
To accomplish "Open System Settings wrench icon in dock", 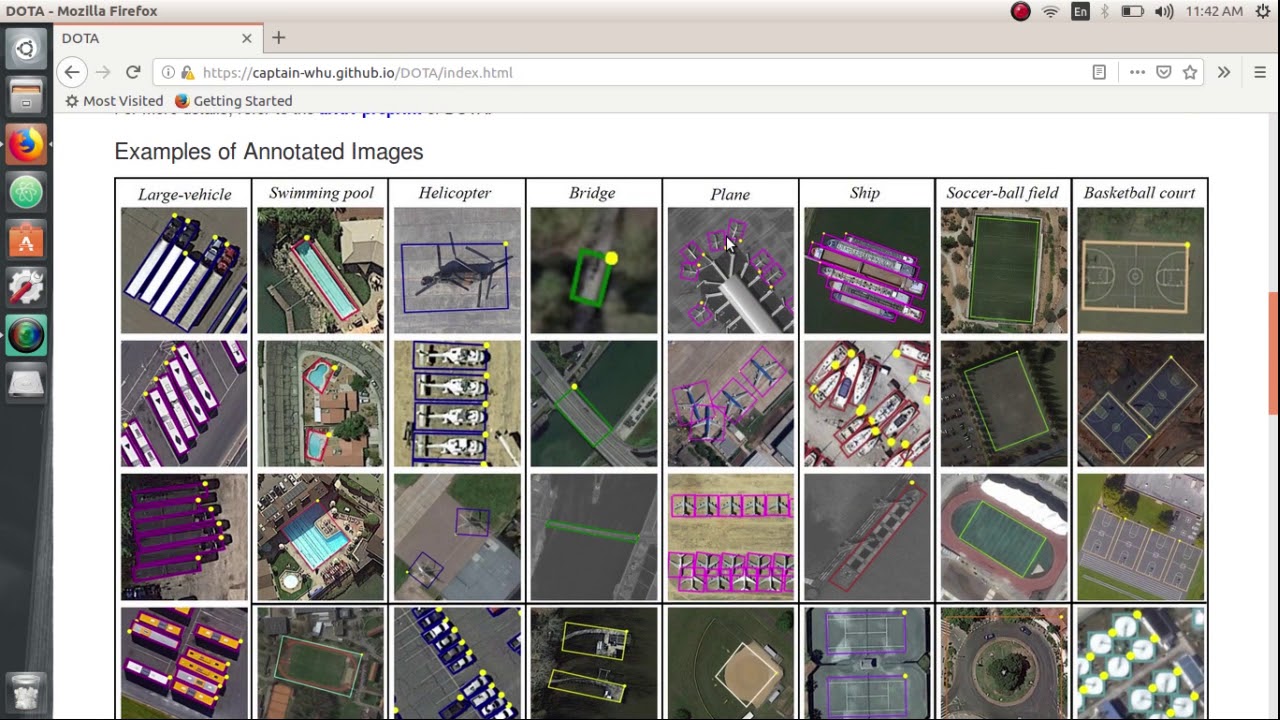I will pos(26,288).
